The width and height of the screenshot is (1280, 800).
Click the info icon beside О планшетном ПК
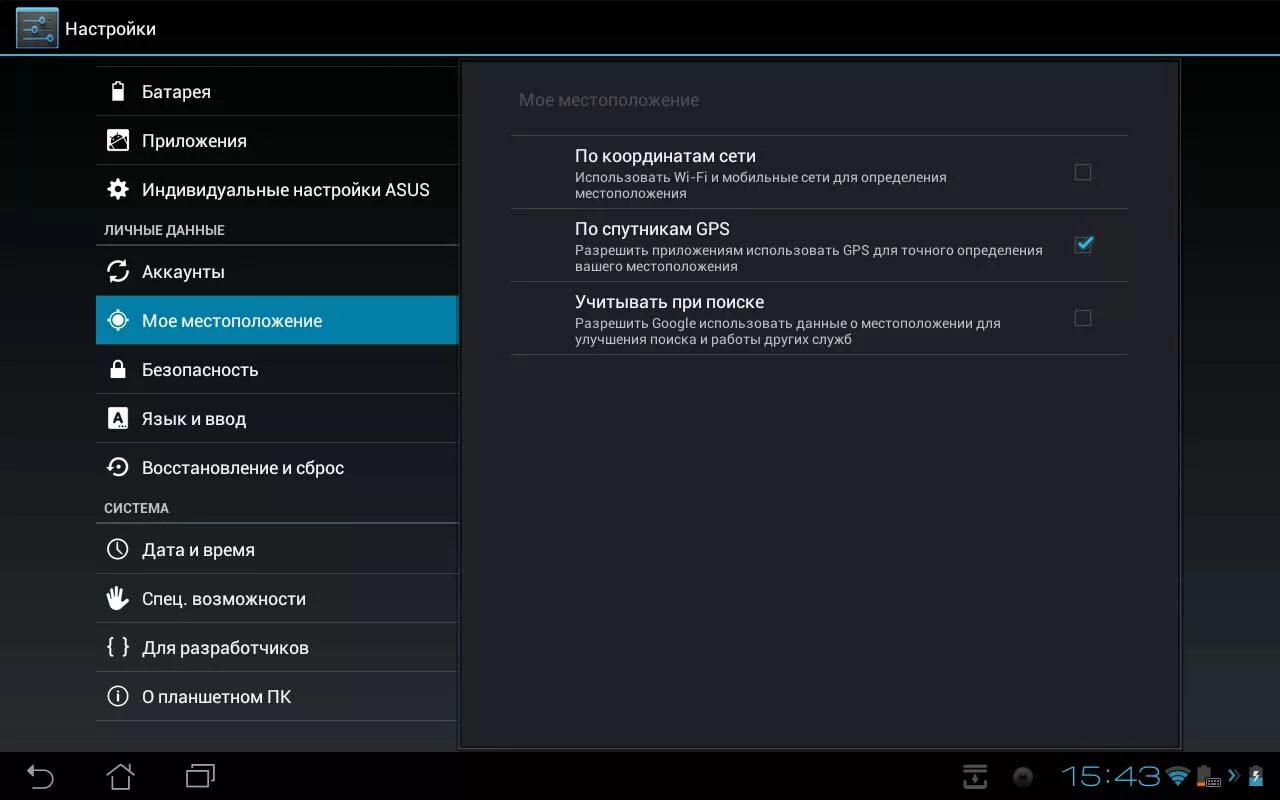(118, 697)
